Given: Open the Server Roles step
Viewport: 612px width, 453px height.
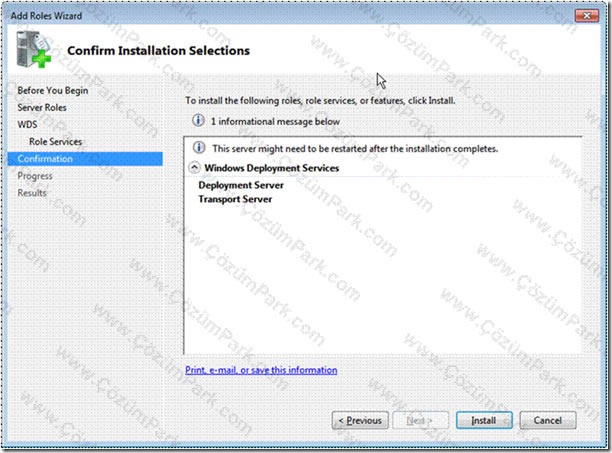Looking at the screenshot, I should (42, 107).
